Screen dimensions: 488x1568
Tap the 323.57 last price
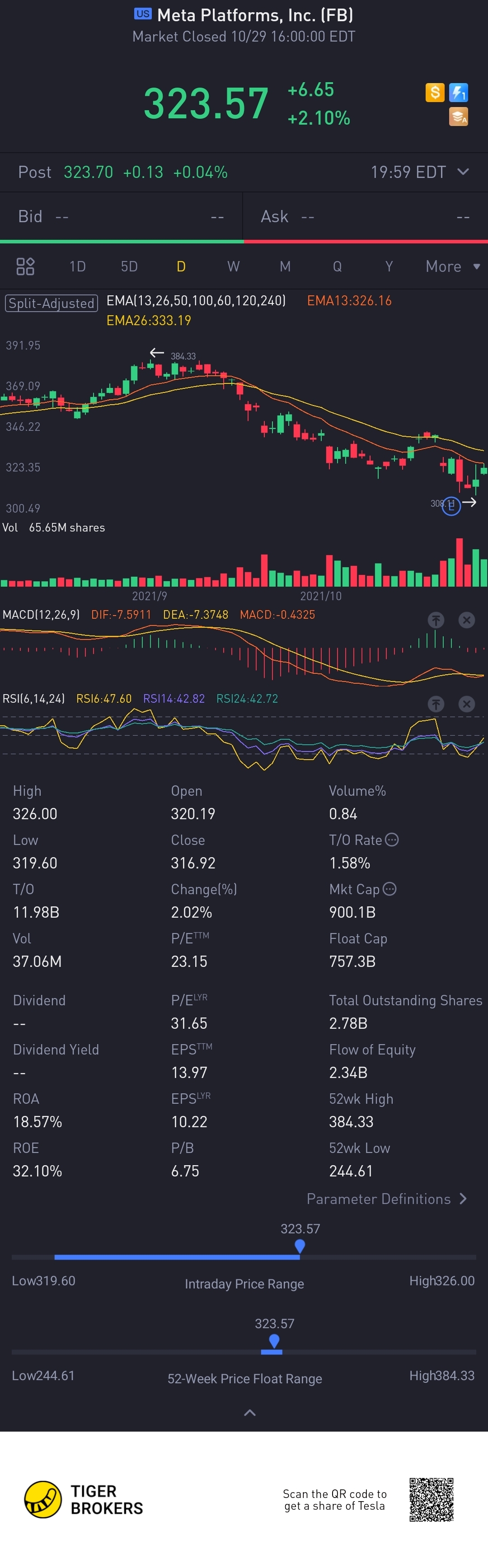pyautogui.click(x=206, y=103)
